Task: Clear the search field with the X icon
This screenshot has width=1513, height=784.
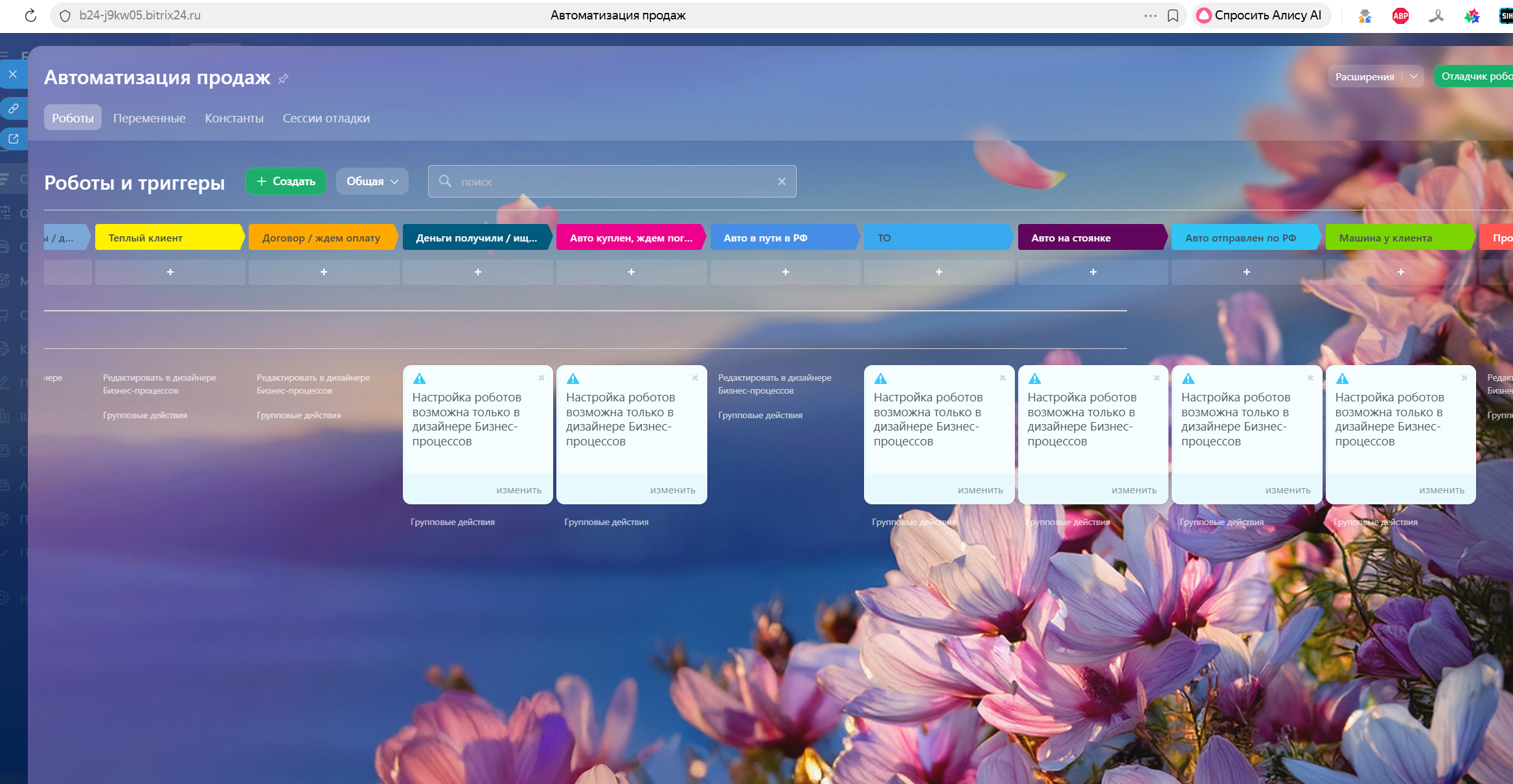Action: click(x=782, y=182)
